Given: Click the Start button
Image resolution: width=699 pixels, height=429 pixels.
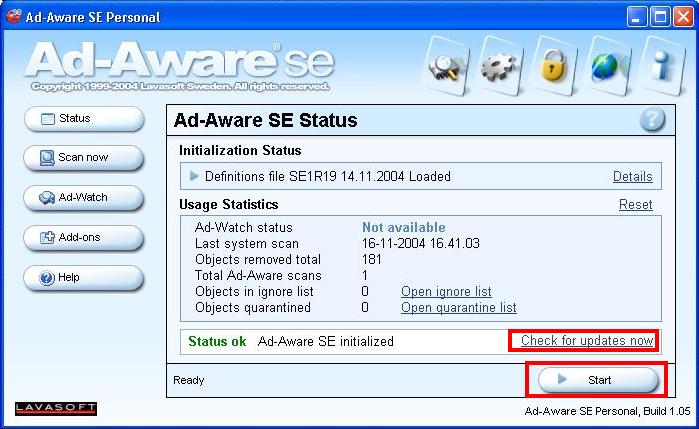Looking at the screenshot, I should pos(598,380).
